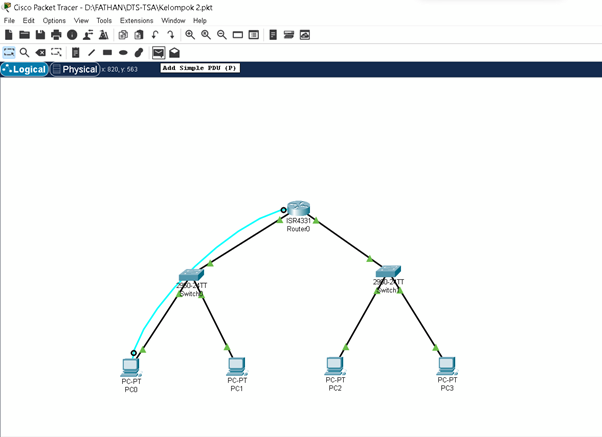The height and width of the screenshot is (437, 602).
Task: Select the Draw Ellipse tool
Action: (123, 53)
